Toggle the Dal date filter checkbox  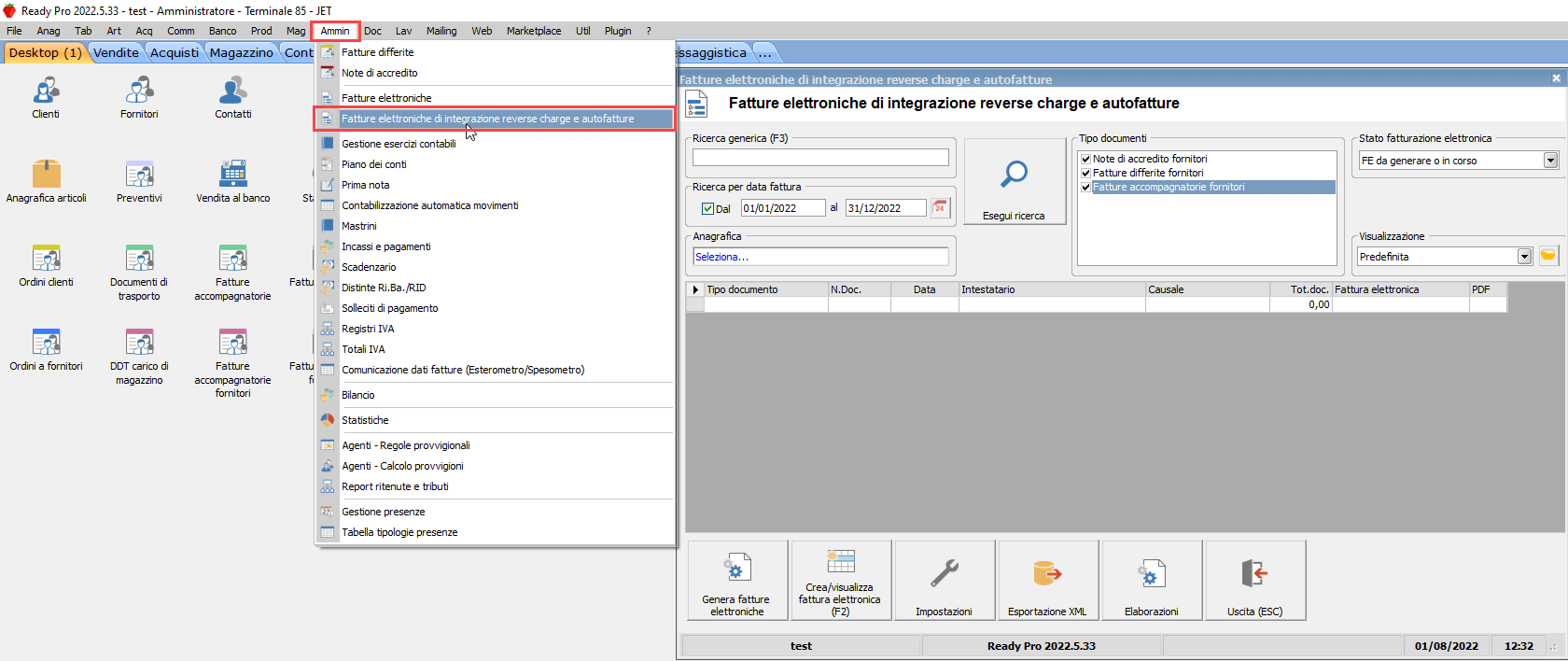(708, 208)
